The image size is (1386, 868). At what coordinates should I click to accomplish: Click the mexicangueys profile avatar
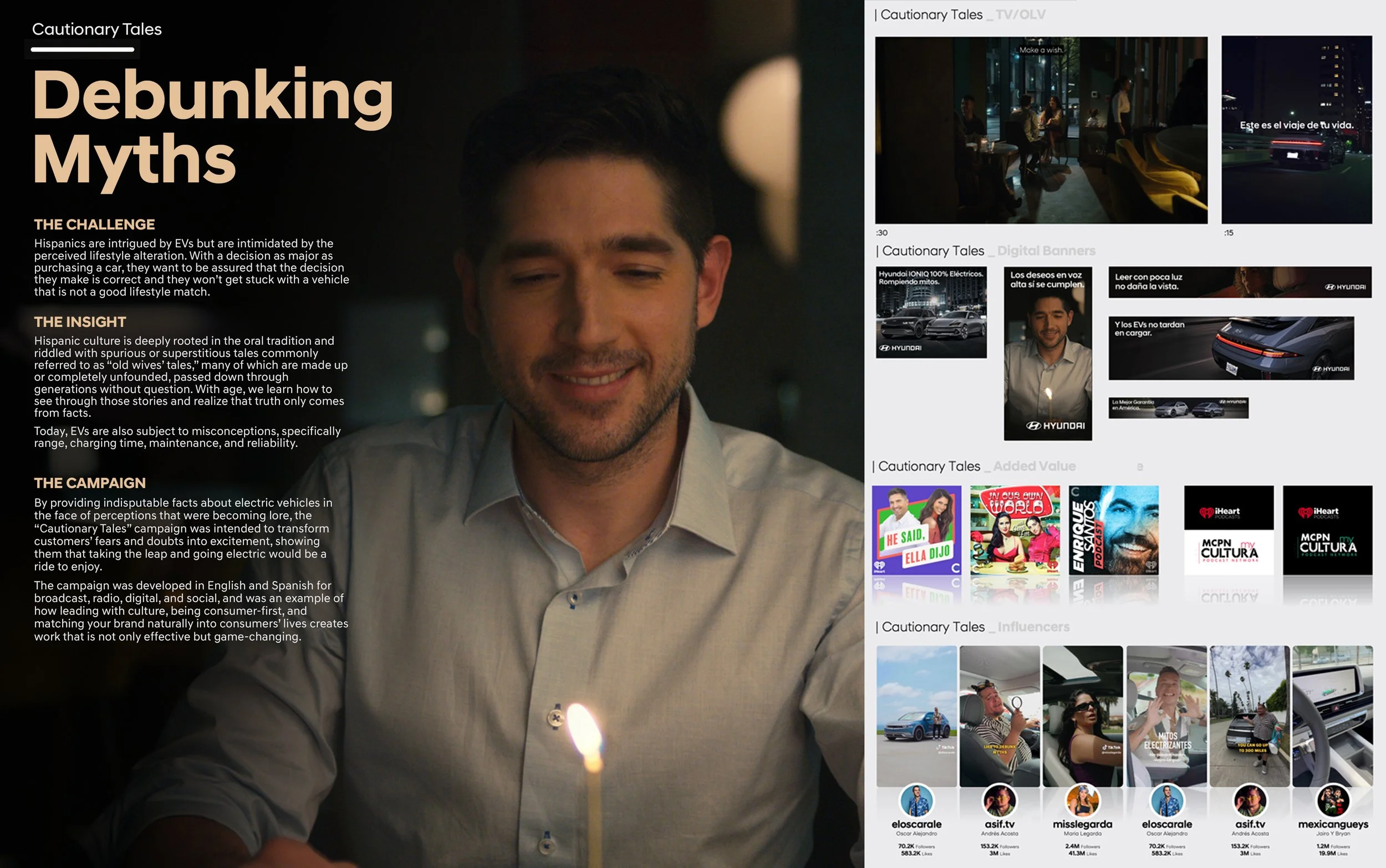pyautogui.click(x=1333, y=800)
